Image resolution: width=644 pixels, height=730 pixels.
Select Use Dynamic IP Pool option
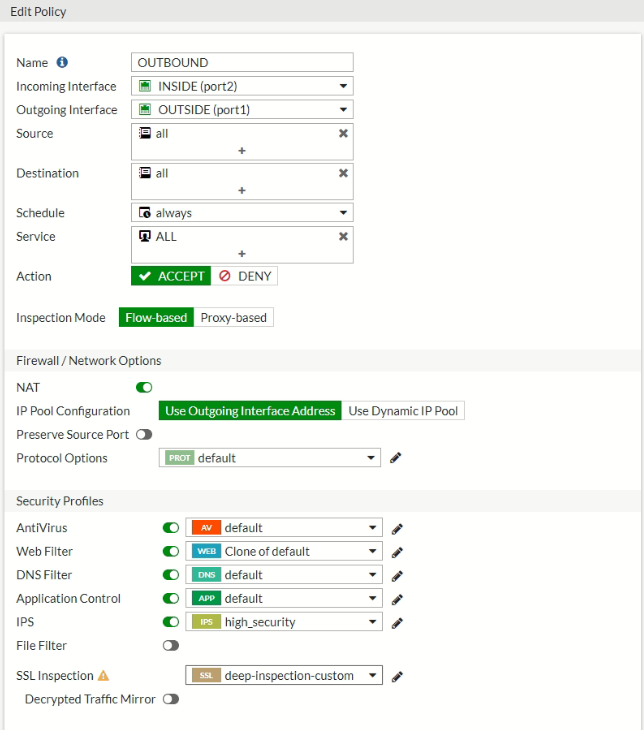click(403, 411)
